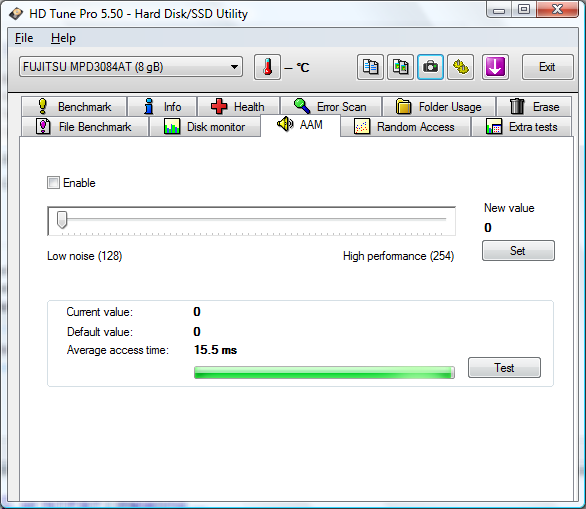Viewport: 586px width, 509px height.
Task: Open the Random Access tab
Action: [405, 127]
